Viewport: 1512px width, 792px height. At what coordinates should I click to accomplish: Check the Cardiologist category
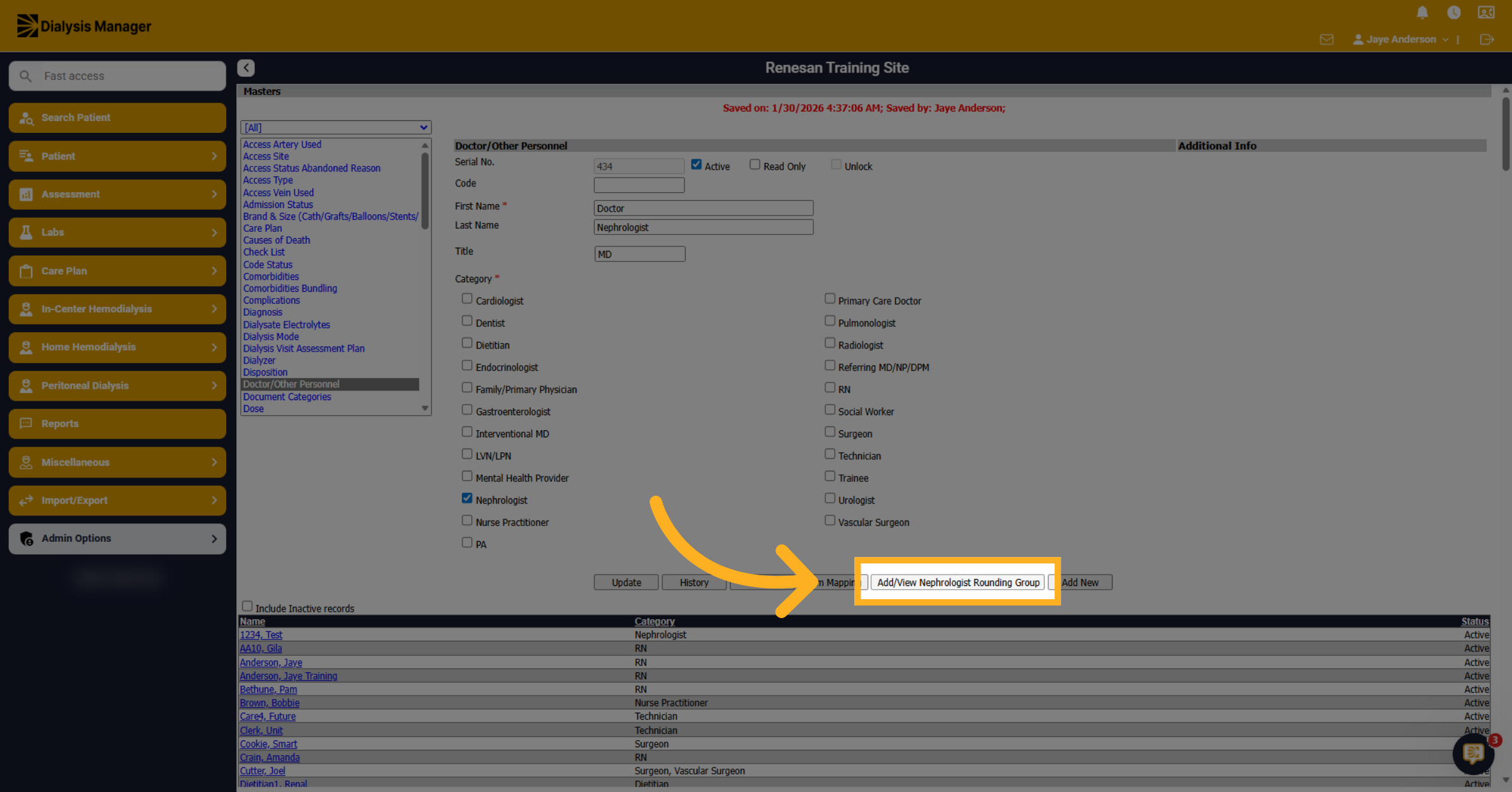467,299
